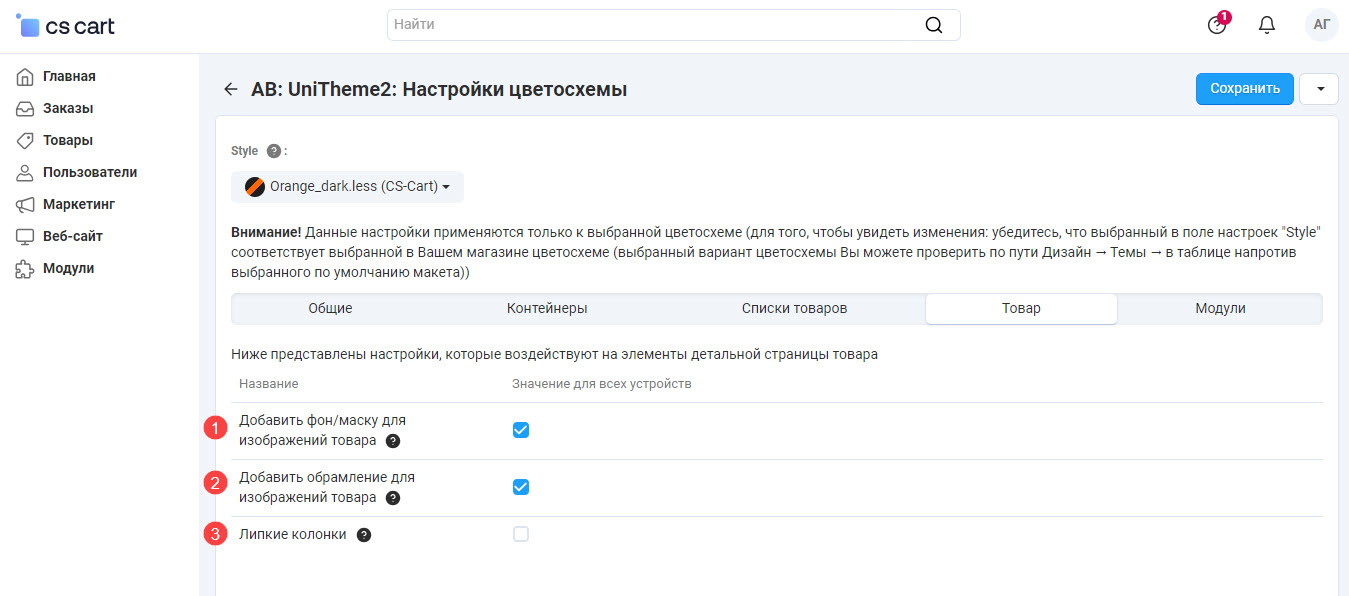Click help icon for Добавить фон/маску setting
This screenshot has height=596, width=1349.
click(x=393, y=441)
